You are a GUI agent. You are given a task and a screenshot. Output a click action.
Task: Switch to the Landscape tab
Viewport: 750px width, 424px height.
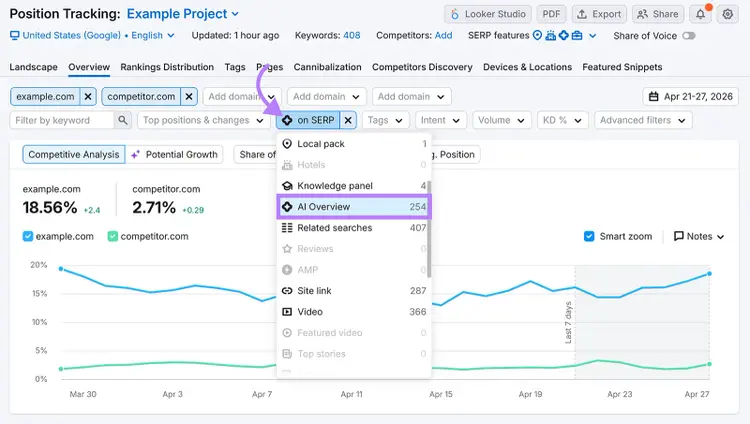[33, 67]
